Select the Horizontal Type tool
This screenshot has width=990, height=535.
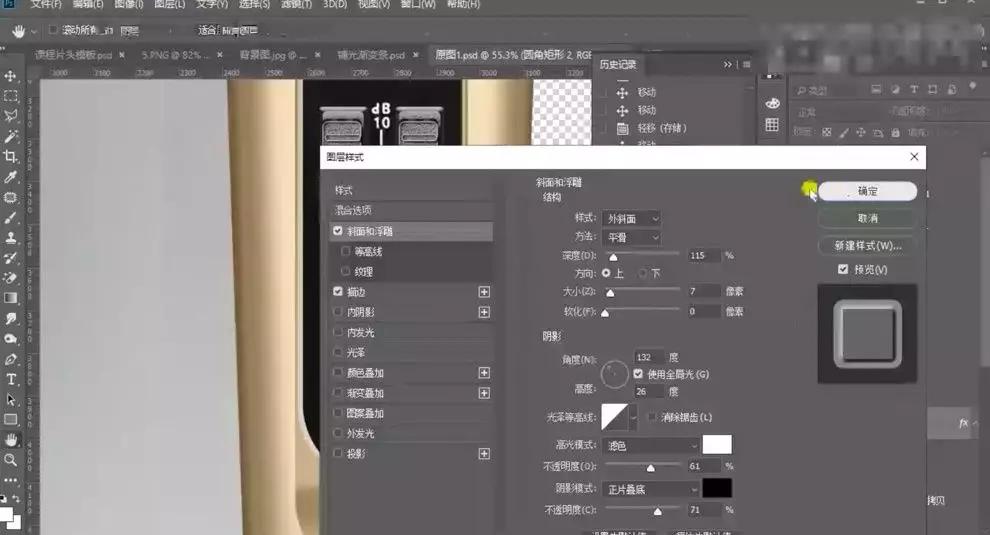pyautogui.click(x=11, y=380)
